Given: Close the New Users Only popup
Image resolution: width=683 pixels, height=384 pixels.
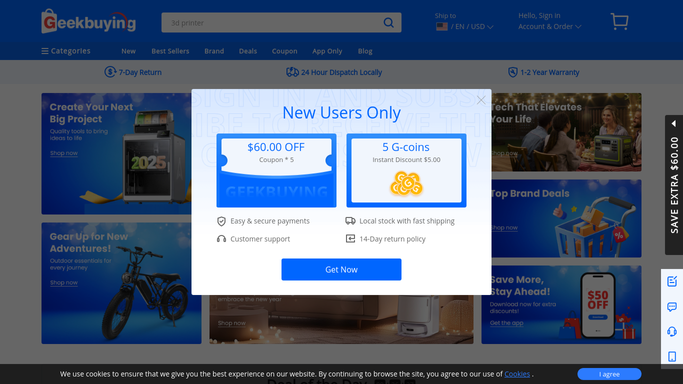Looking at the screenshot, I should pyautogui.click(x=481, y=100).
